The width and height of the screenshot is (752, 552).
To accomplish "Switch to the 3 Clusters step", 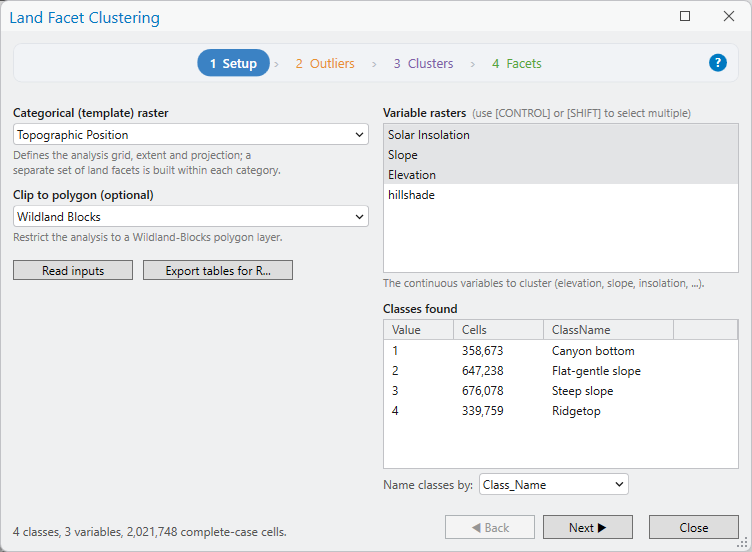I will [x=423, y=63].
